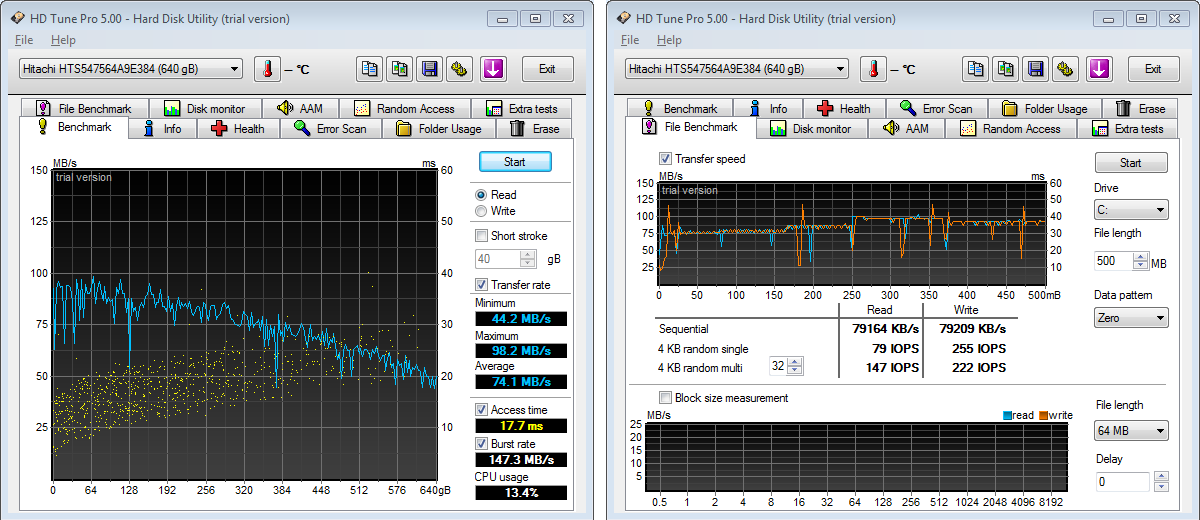Viewport: 1200px width, 520px height.
Task: Click the thermometer temperature icon in left window
Action: tap(267, 69)
